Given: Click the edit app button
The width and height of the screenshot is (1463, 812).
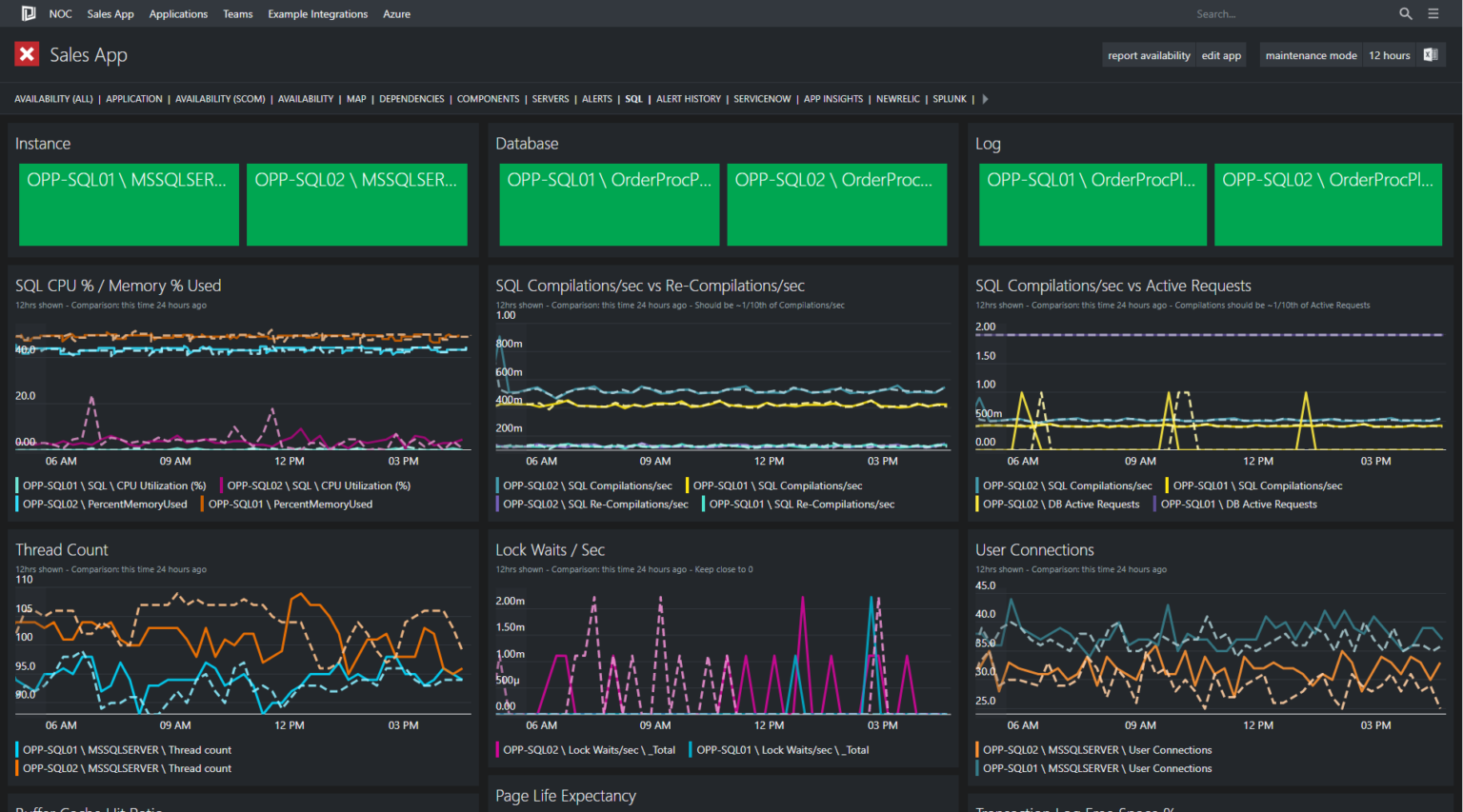Looking at the screenshot, I should coord(1221,55).
